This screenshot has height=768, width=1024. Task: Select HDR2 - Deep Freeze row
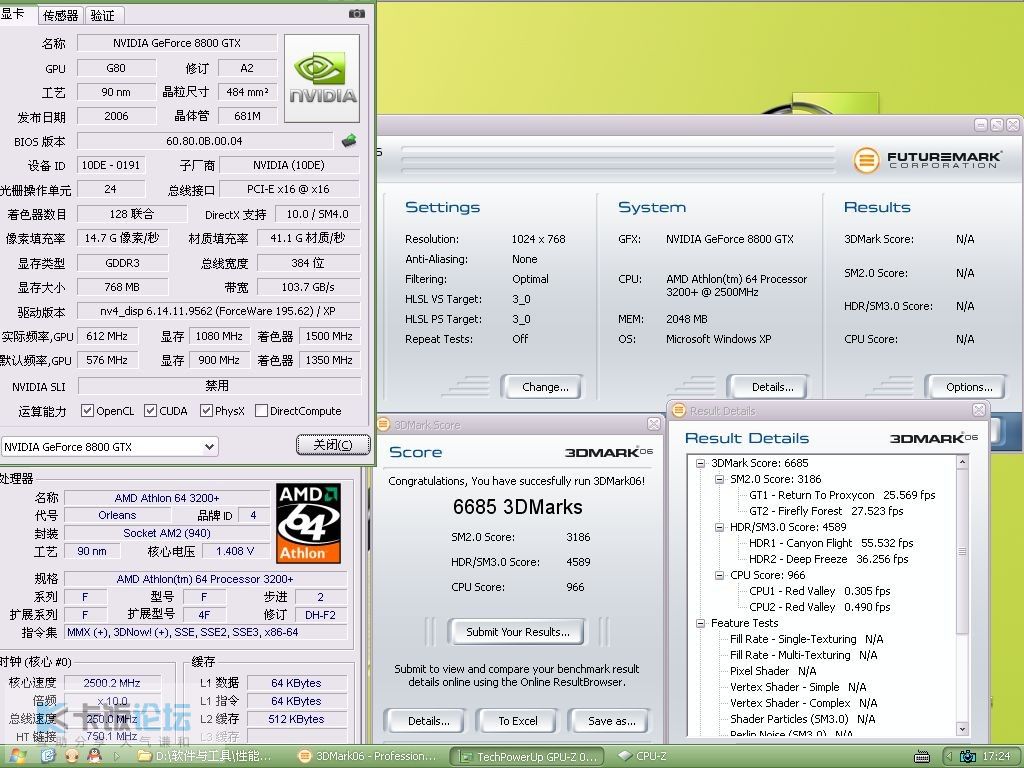[828, 559]
